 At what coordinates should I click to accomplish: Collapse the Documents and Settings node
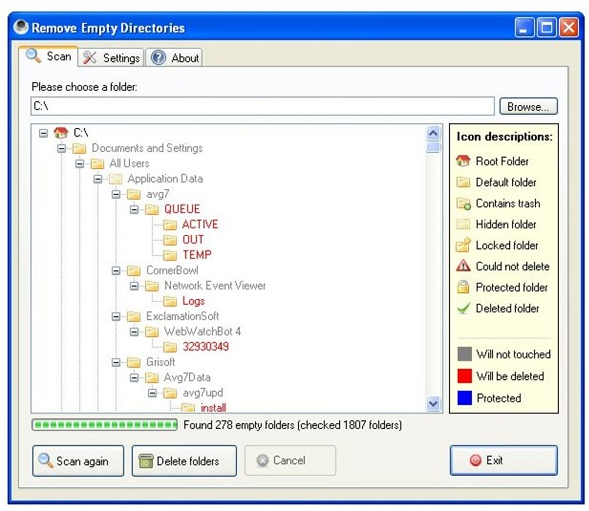[x=61, y=148]
